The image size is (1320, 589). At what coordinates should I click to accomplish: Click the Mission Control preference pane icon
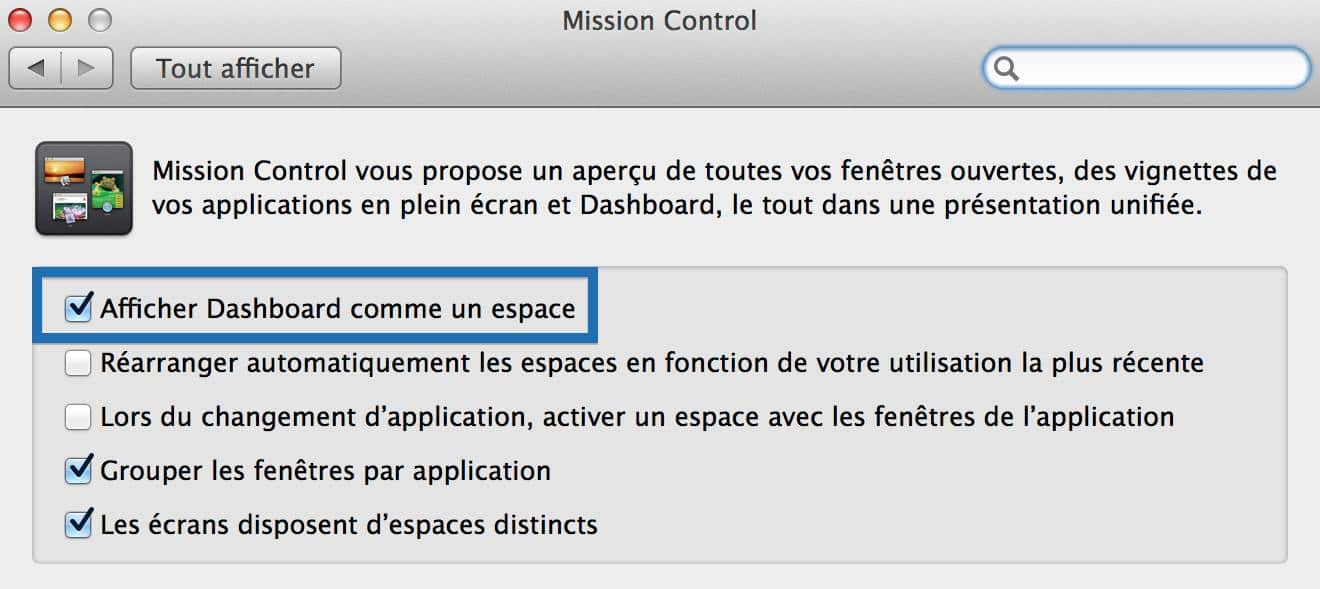(x=84, y=188)
